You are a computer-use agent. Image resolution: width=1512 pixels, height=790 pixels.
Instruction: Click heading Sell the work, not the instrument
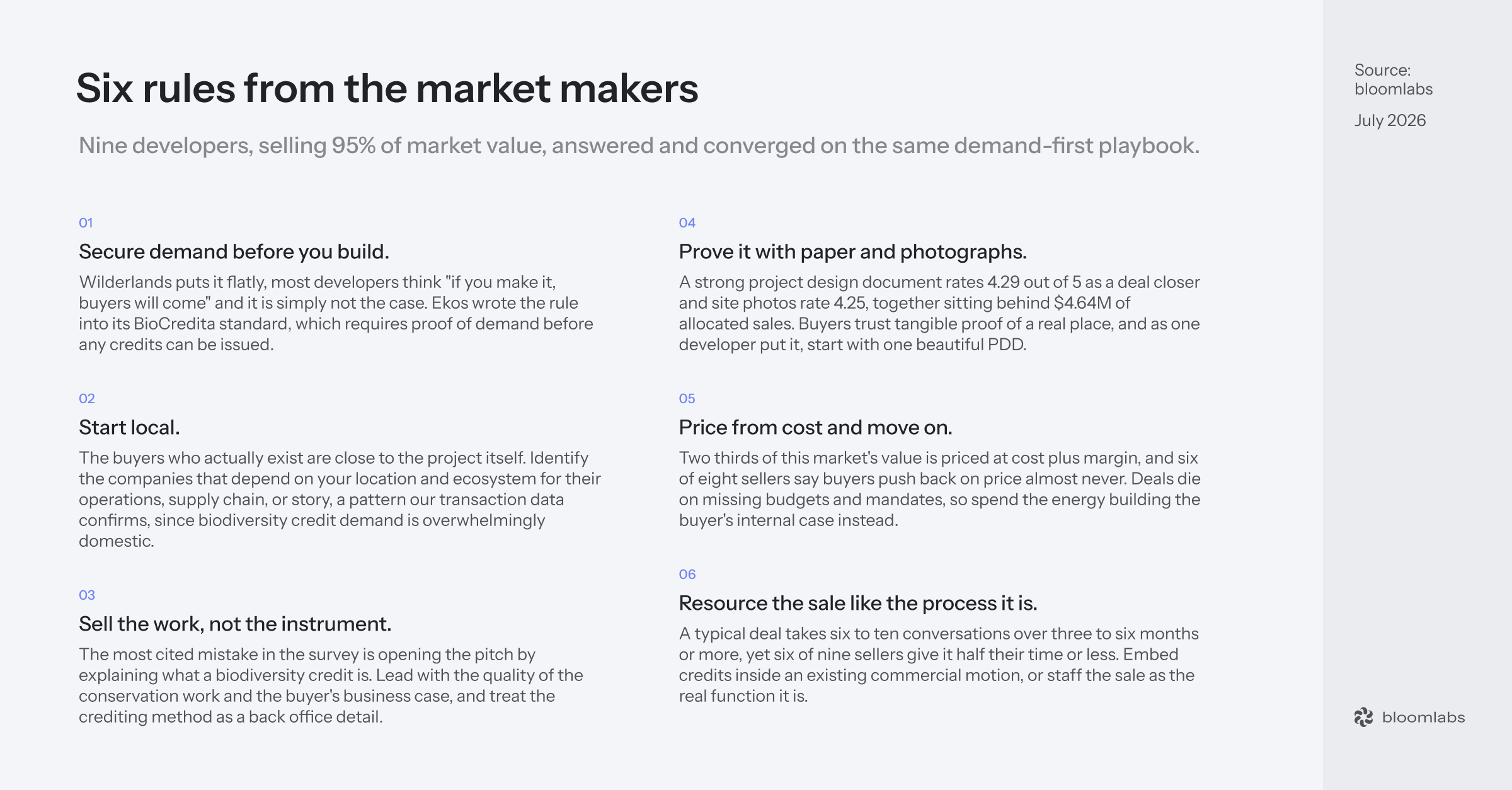[235, 624]
